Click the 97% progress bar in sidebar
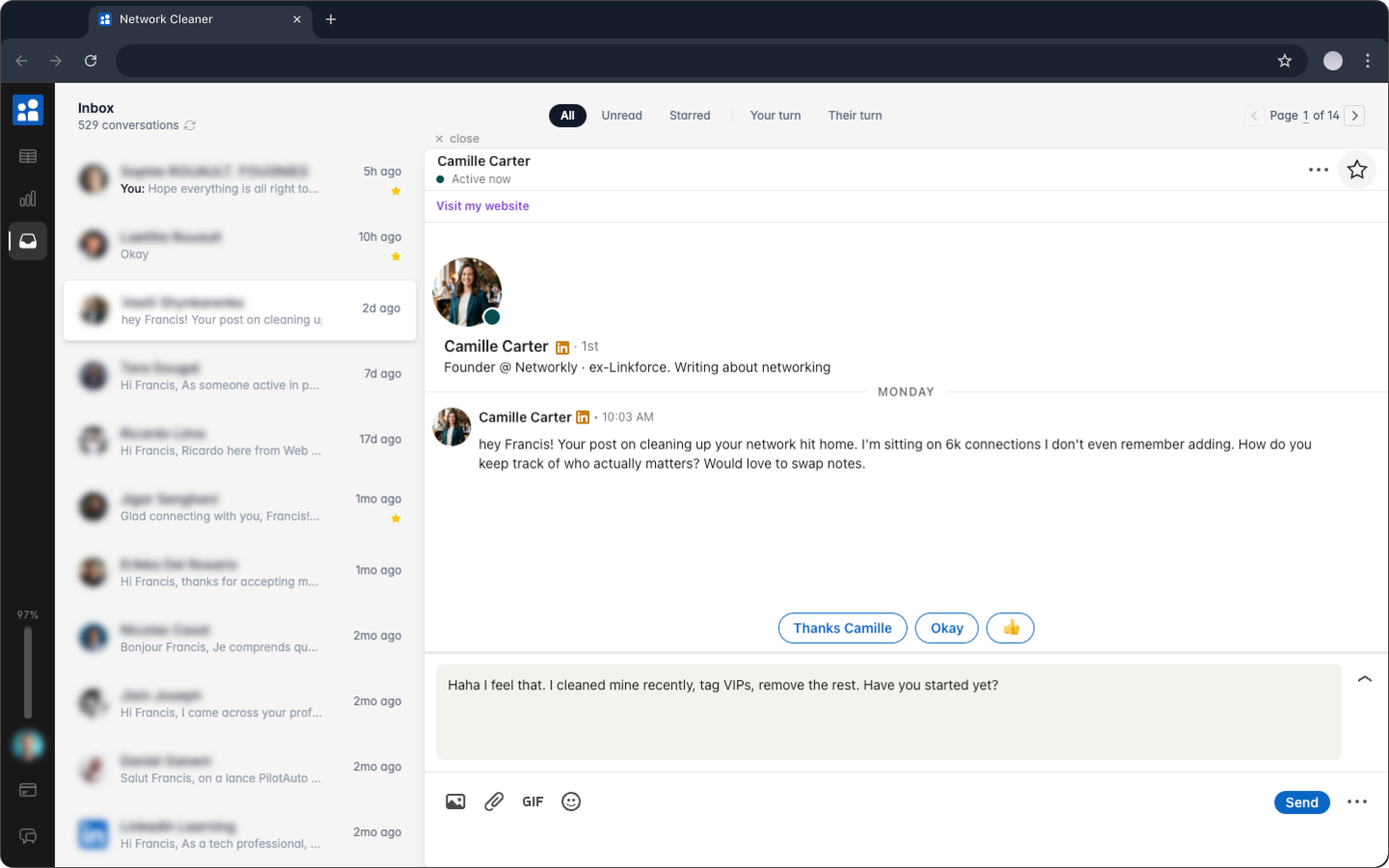This screenshot has width=1389, height=868. point(28,672)
